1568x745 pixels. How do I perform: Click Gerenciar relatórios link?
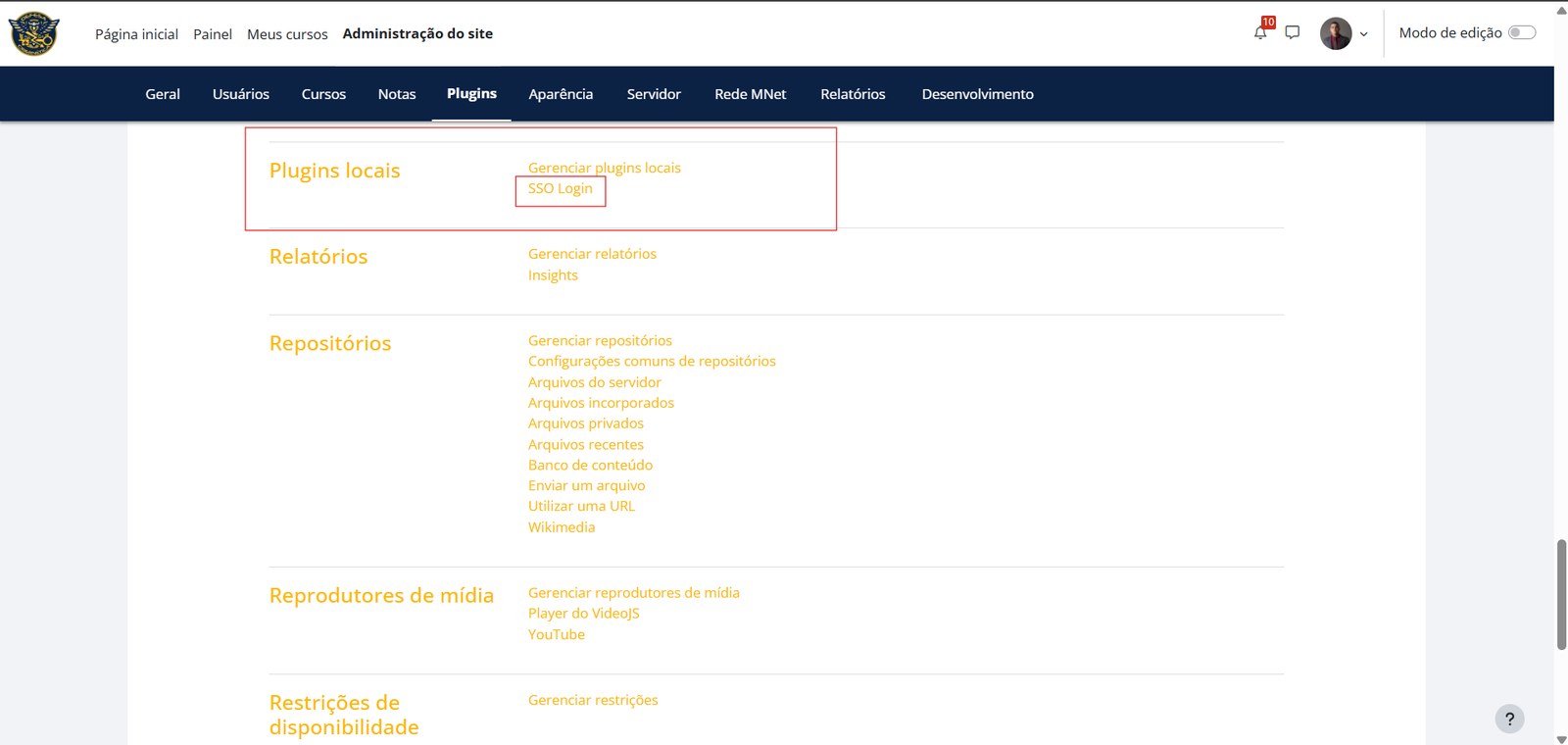click(592, 254)
